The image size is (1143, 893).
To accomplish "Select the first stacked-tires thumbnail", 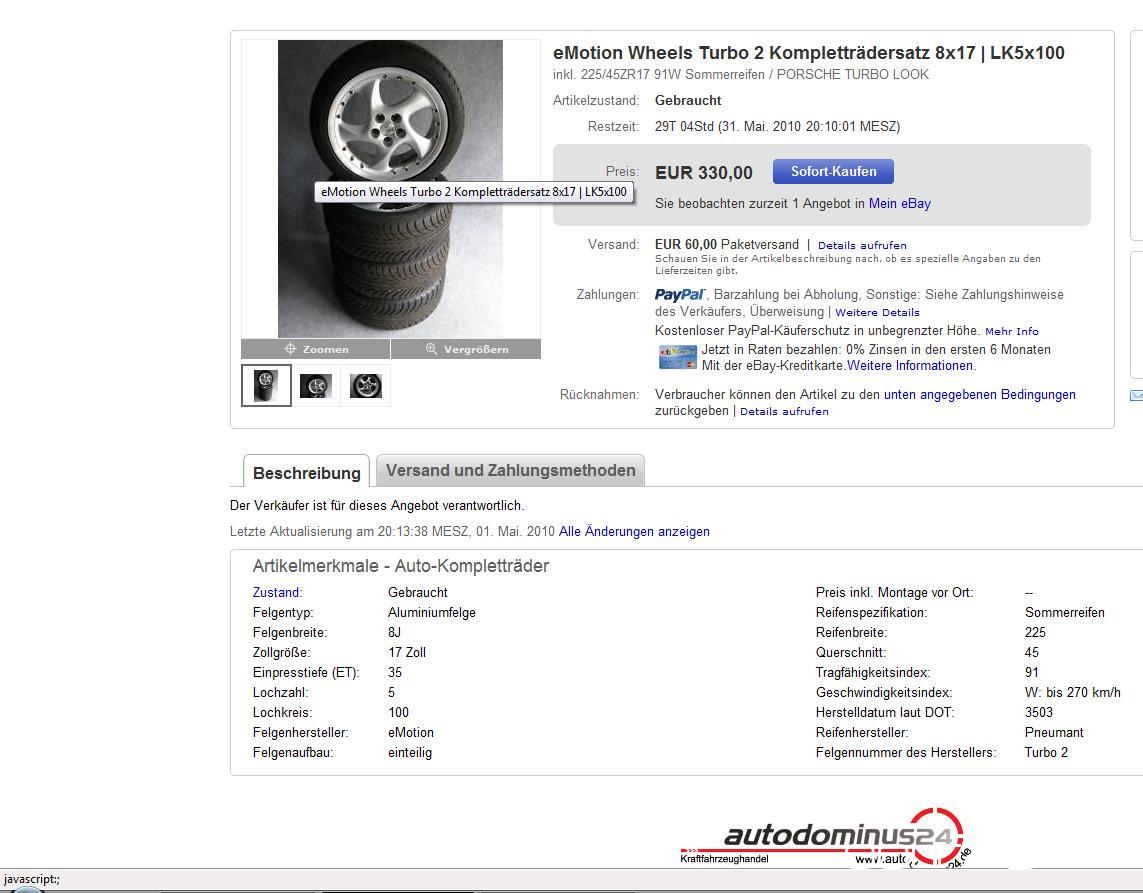I will pos(266,386).
